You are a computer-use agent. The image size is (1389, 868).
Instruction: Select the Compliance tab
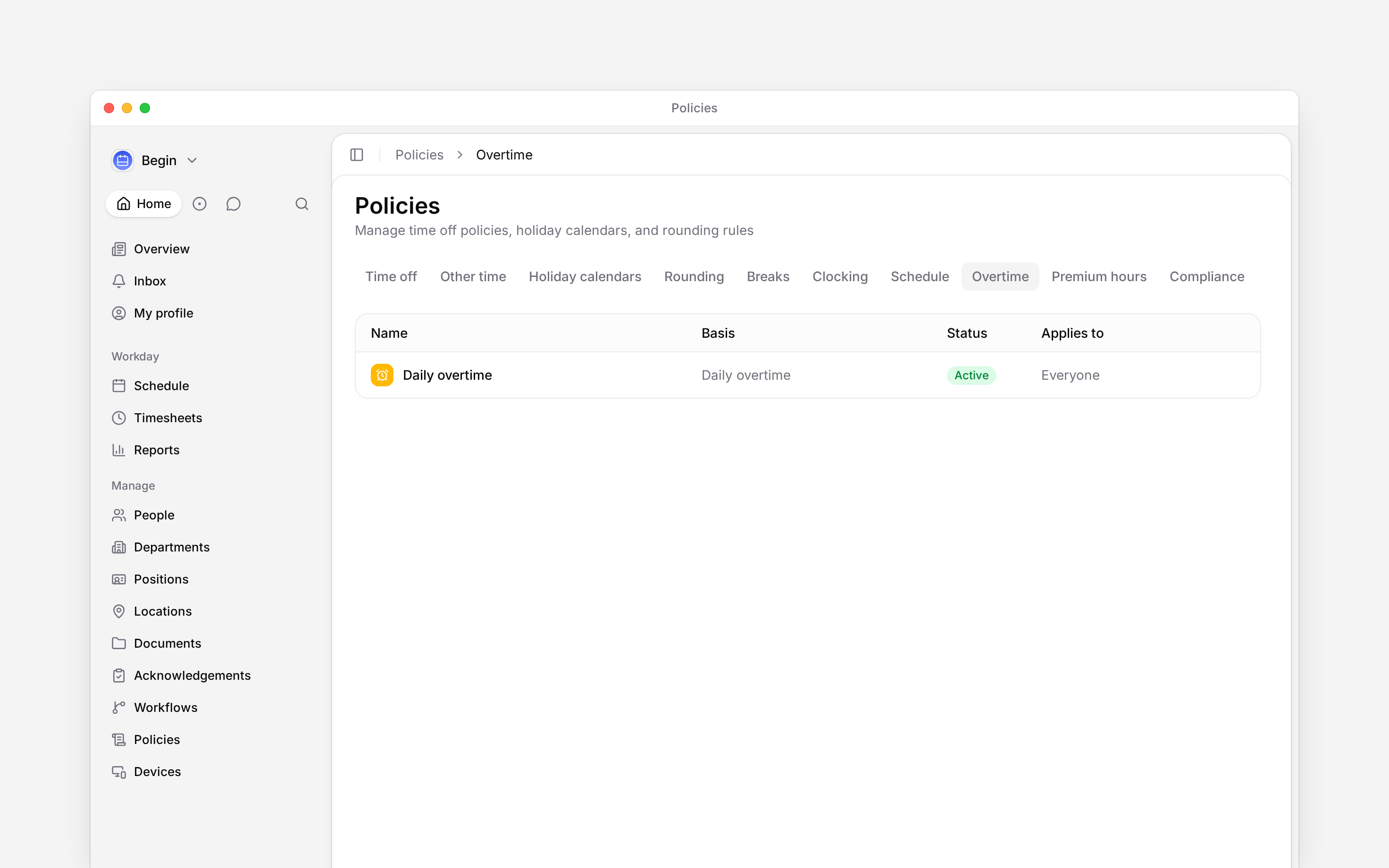1207,277
